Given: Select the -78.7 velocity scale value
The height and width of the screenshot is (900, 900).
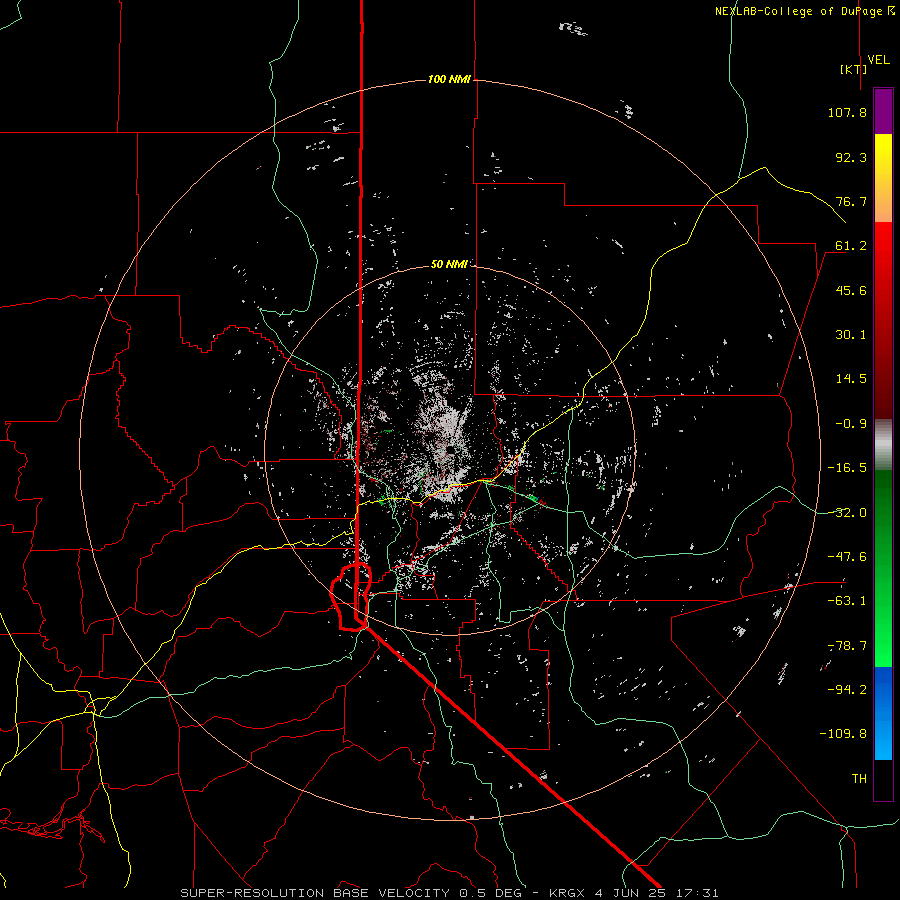Looking at the screenshot, I should 847,646.
